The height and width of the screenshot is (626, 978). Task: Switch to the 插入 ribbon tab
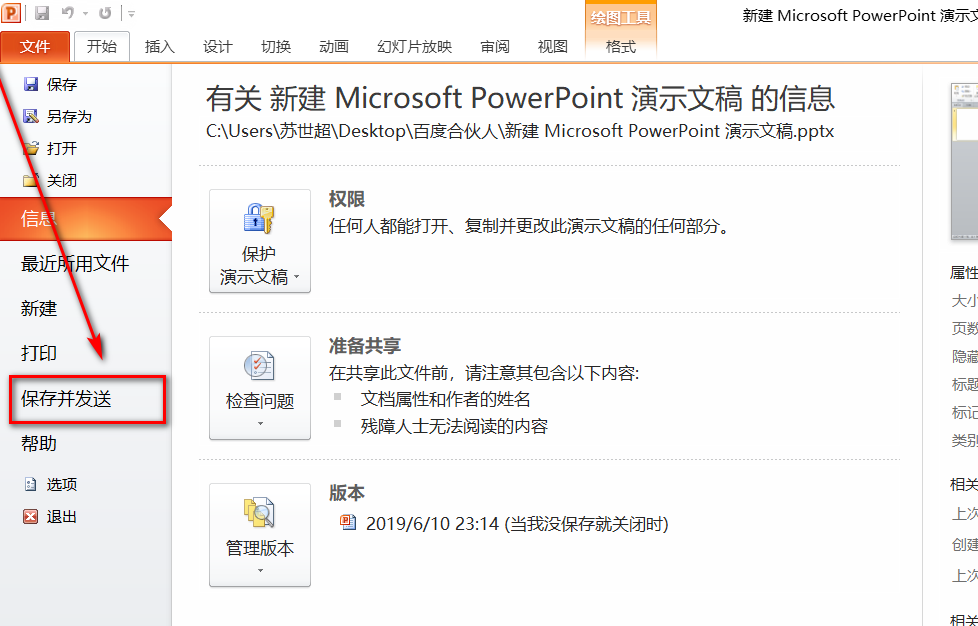[x=160, y=46]
